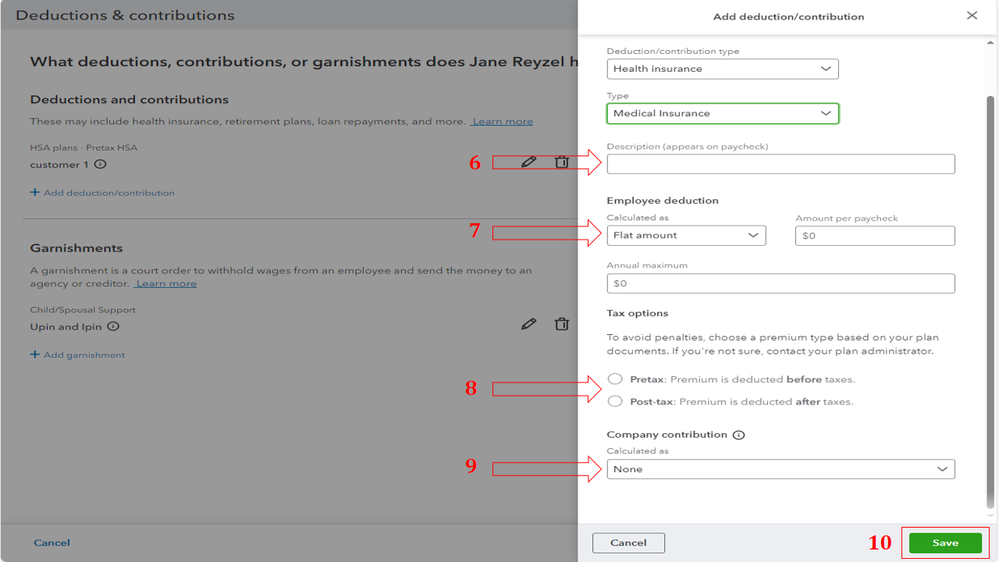Click the Description input field
This screenshot has height=562, width=999.
[x=780, y=164]
